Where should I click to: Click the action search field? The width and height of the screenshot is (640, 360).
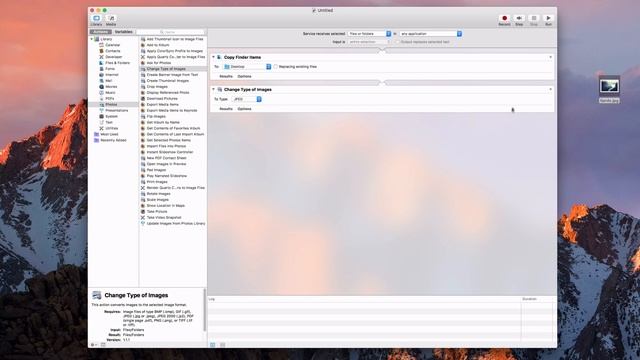[x=171, y=32]
